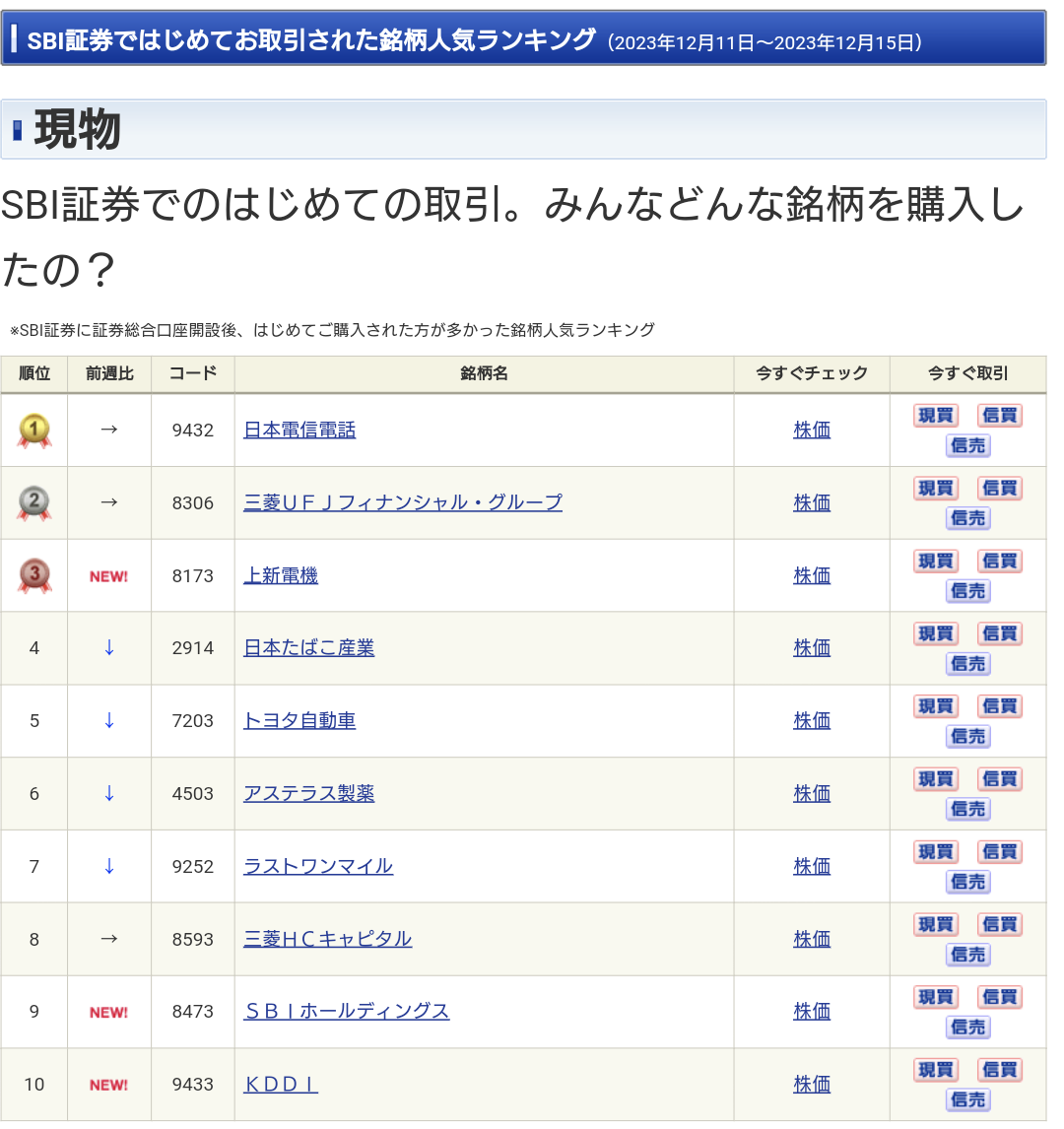Click 現買 icon for 上新電機
The width and height of the screenshot is (1064, 1129).
pos(936,561)
